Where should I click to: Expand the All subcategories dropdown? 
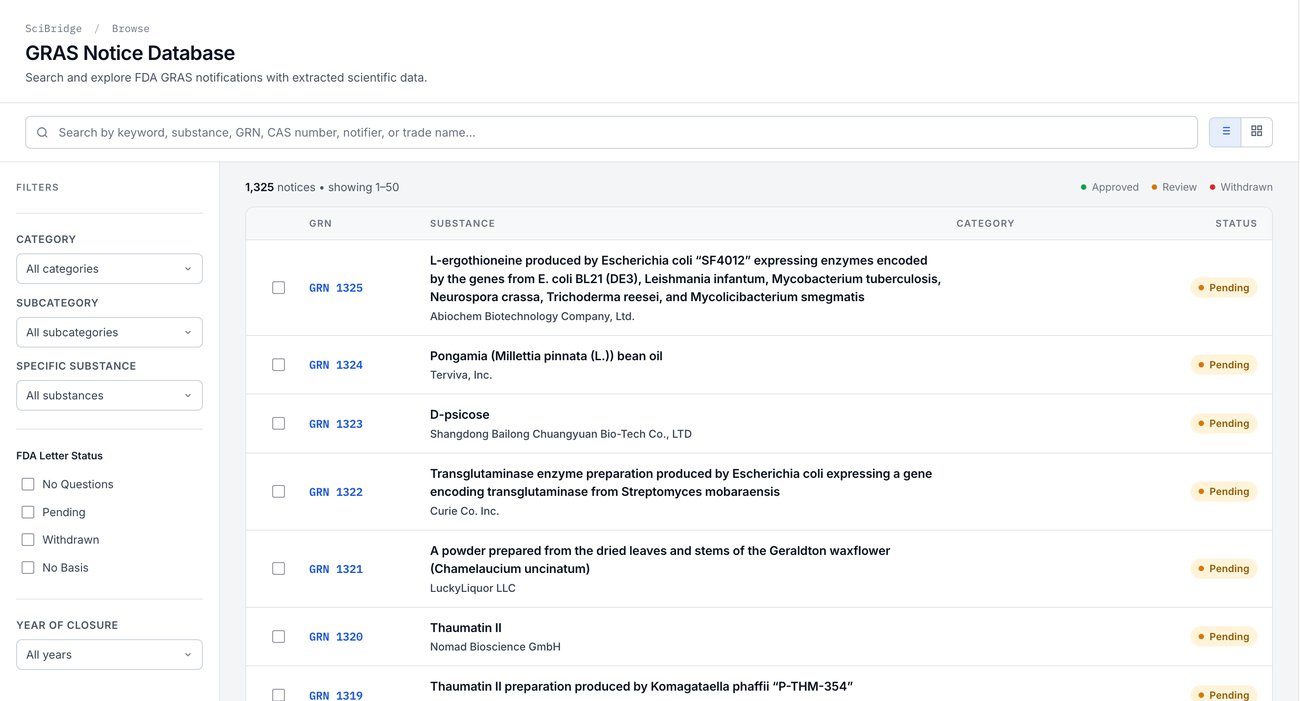tap(109, 332)
